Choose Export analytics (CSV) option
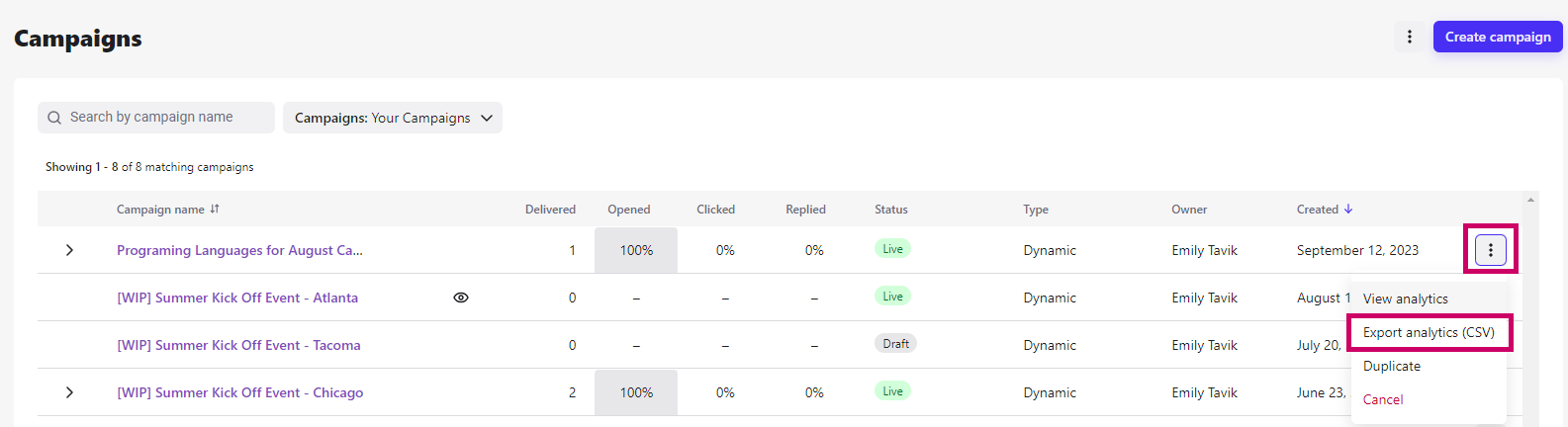Image resolution: width=1568 pixels, height=427 pixels. click(x=1428, y=332)
